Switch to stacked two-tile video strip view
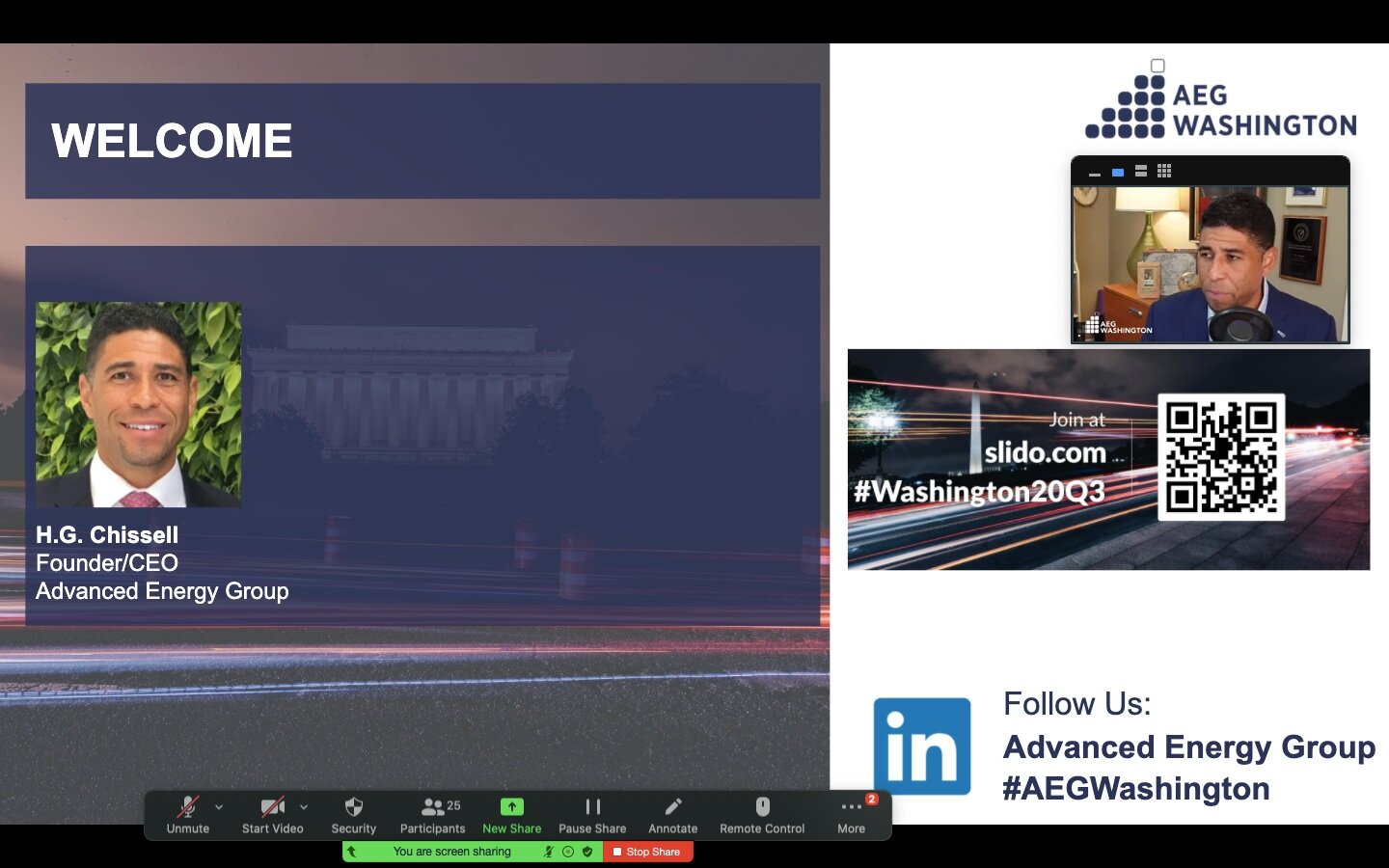 pyautogui.click(x=1141, y=171)
